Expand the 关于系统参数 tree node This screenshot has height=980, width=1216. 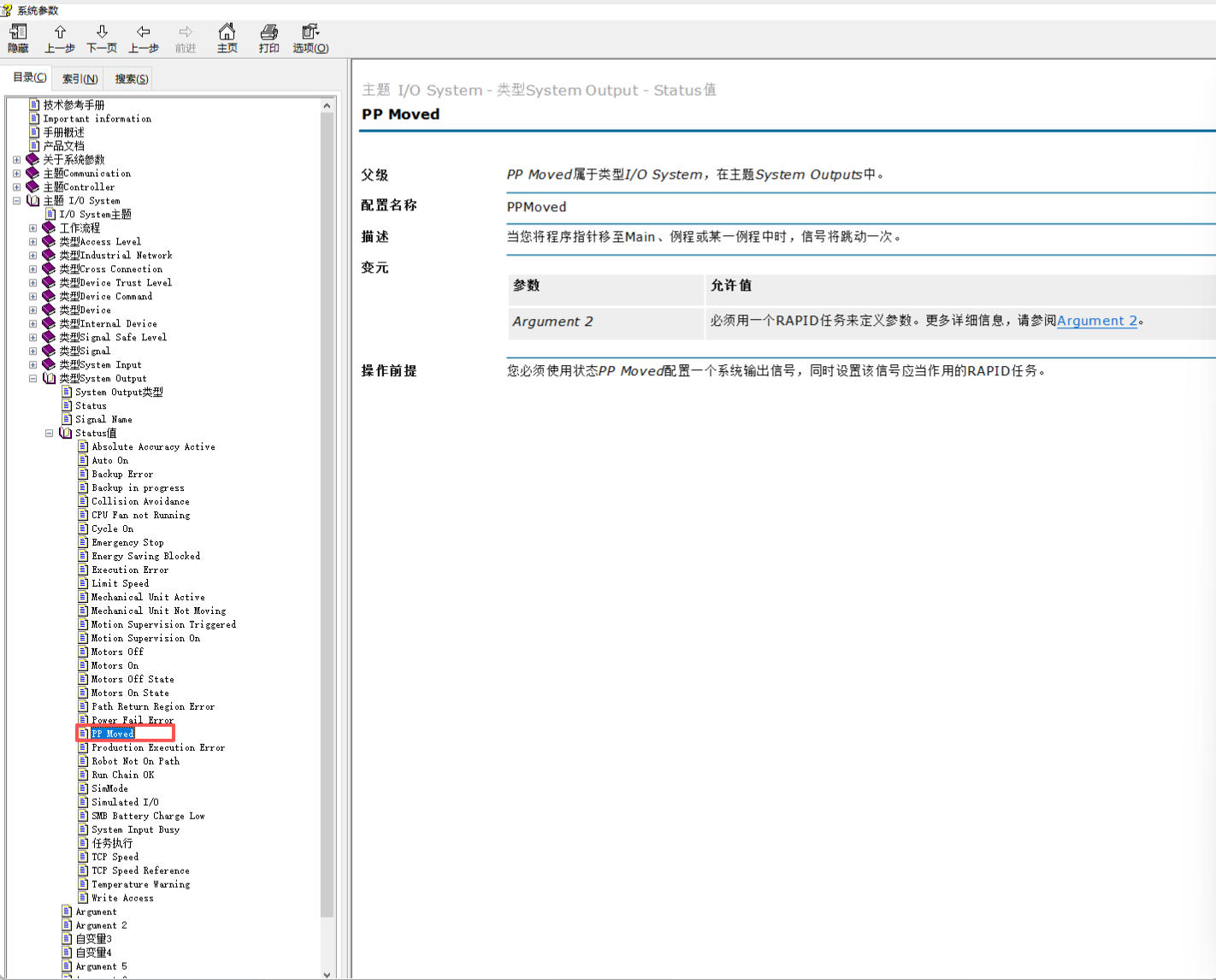(x=16, y=160)
